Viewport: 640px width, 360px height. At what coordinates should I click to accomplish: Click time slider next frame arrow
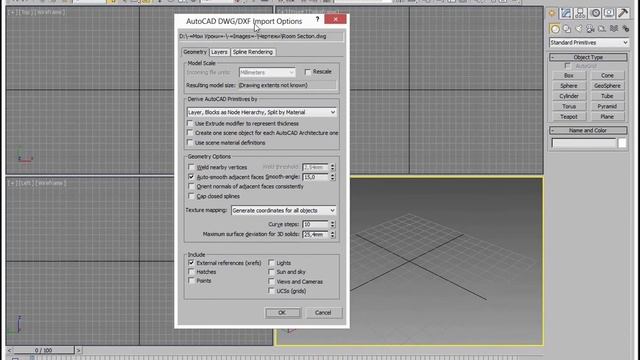click(x=78, y=350)
